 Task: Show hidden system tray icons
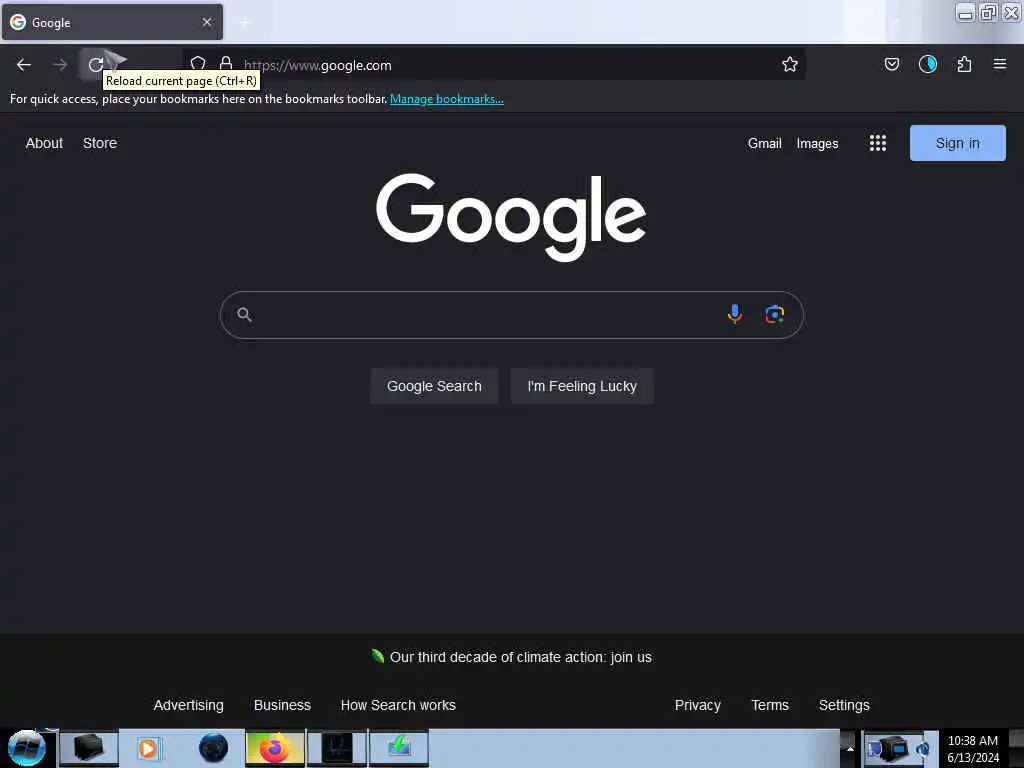850,748
